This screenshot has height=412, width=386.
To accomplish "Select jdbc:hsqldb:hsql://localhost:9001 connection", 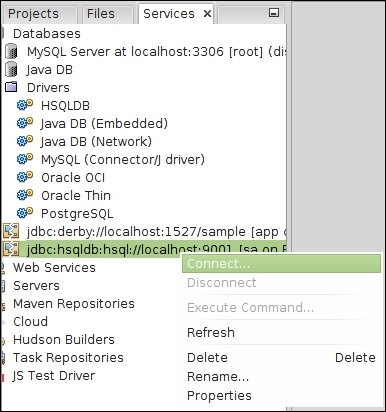I will (x=156, y=249).
